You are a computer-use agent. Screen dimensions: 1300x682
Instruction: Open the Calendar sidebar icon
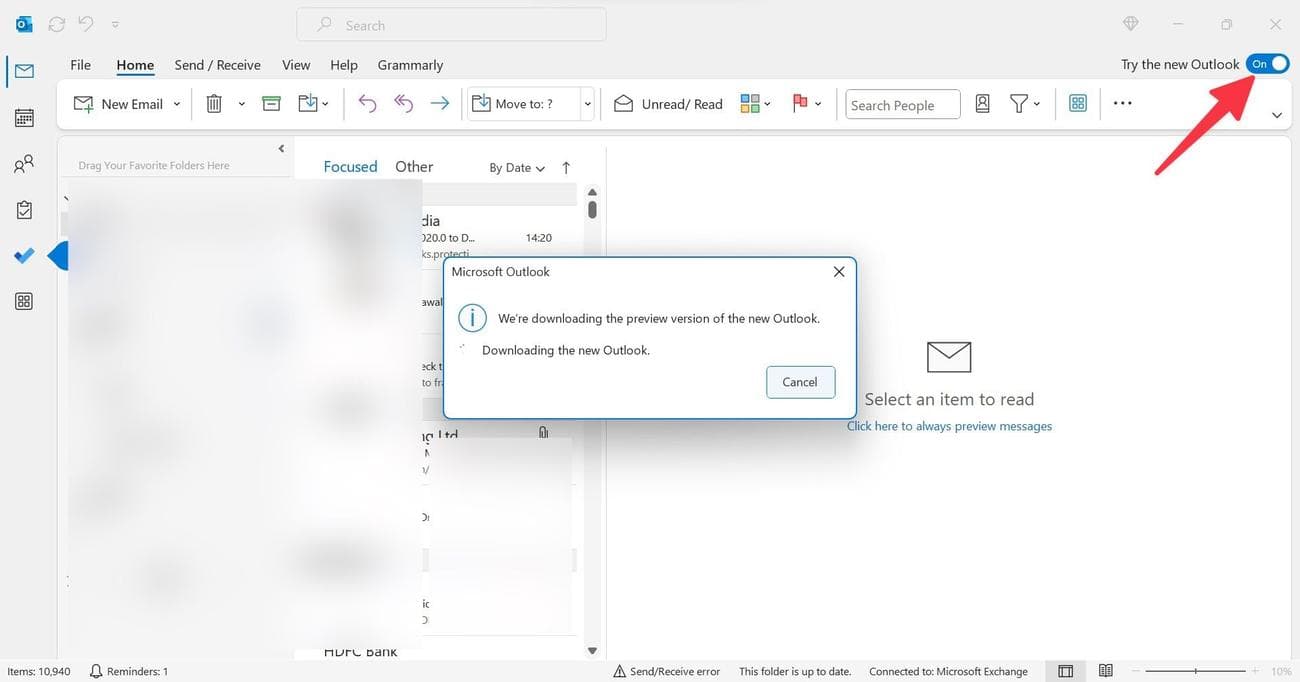(23, 117)
